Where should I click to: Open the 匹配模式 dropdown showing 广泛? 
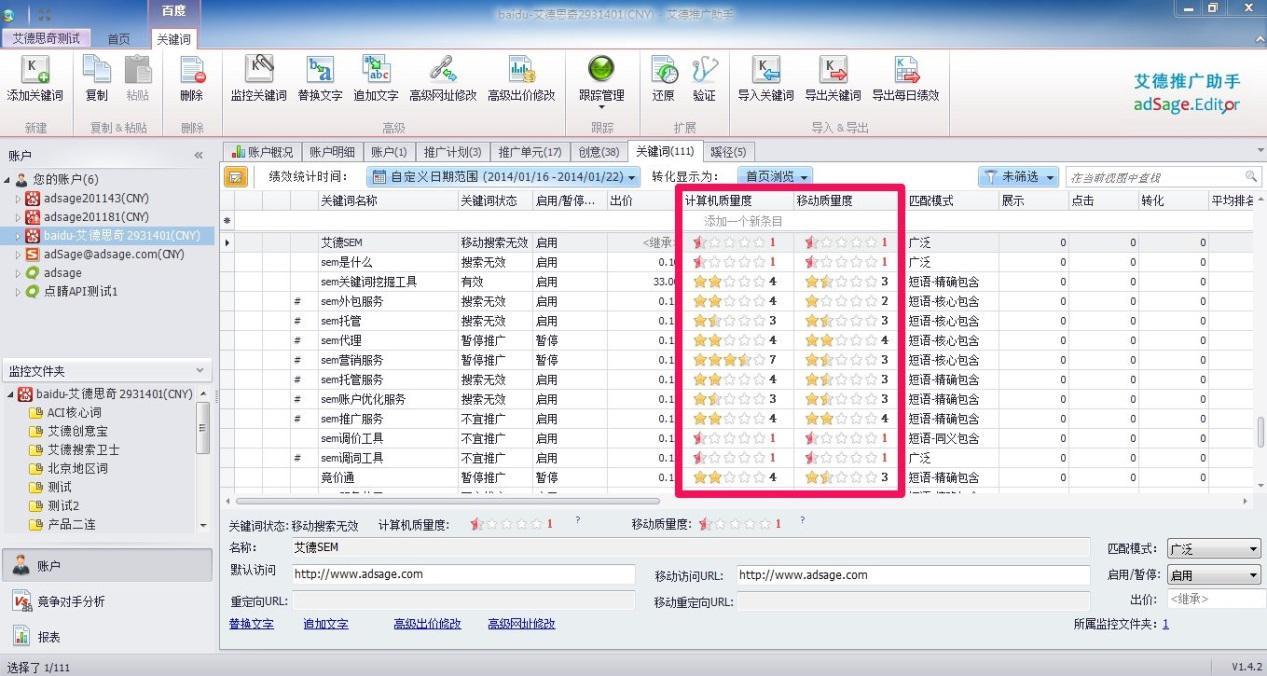[x=1213, y=549]
